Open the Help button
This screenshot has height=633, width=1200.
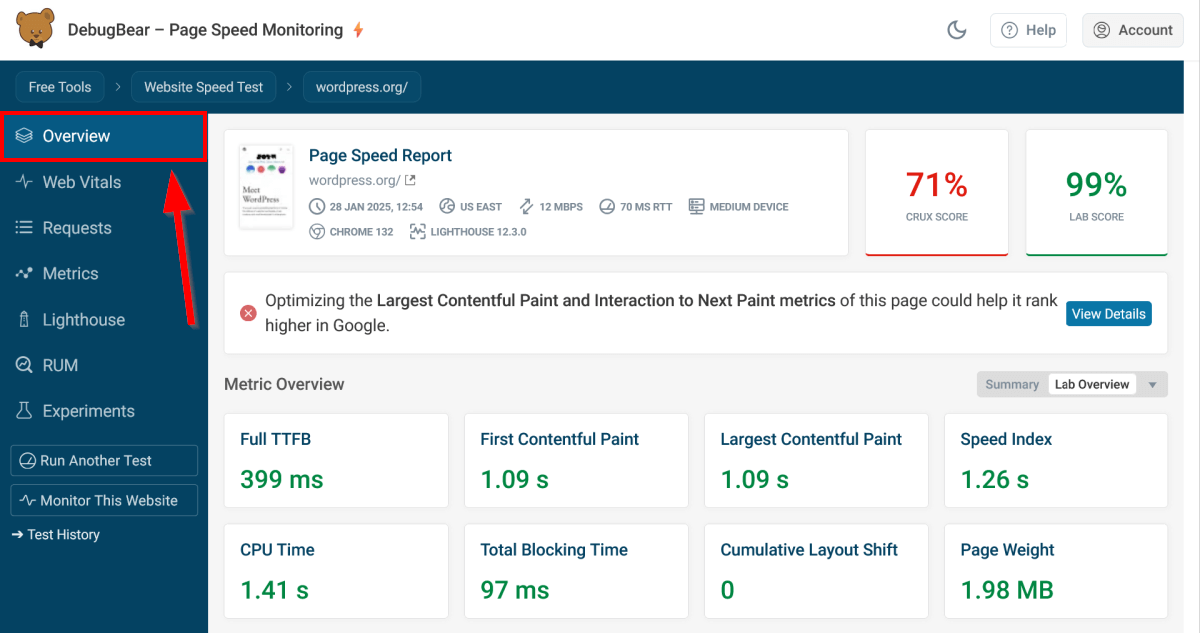pos(1029,30)
